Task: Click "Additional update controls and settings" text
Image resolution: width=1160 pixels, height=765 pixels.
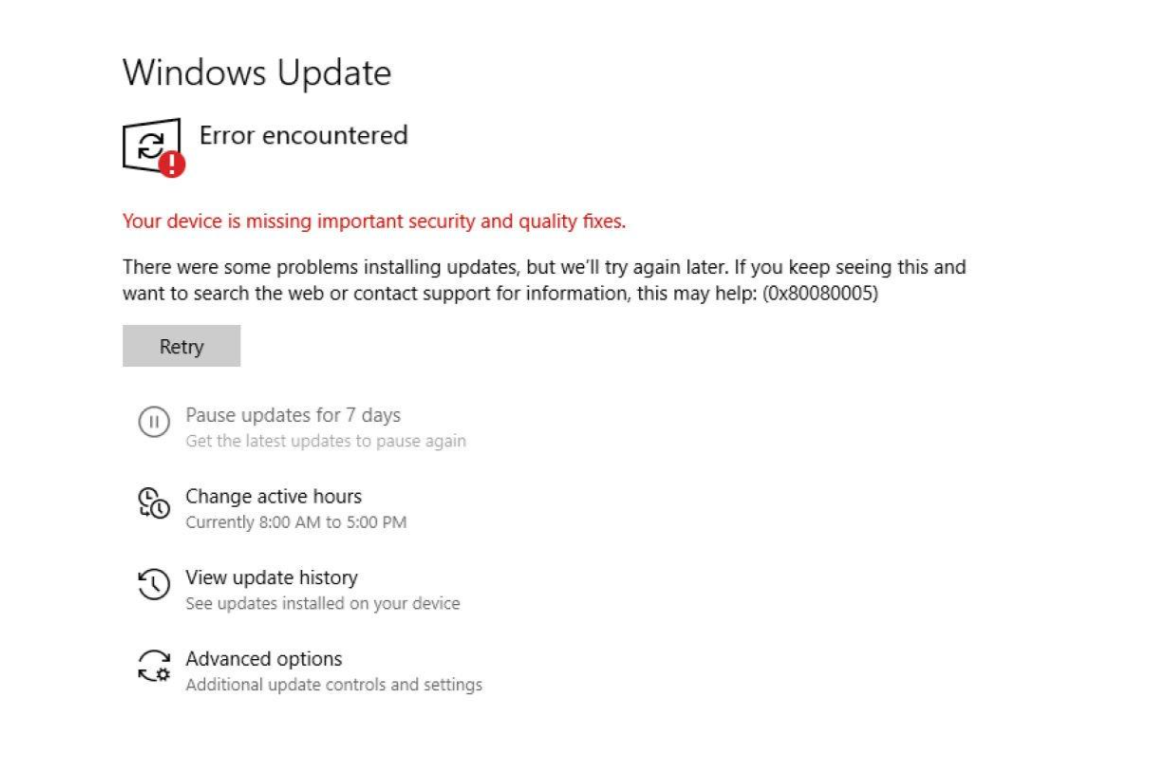Action: (334, 685)
